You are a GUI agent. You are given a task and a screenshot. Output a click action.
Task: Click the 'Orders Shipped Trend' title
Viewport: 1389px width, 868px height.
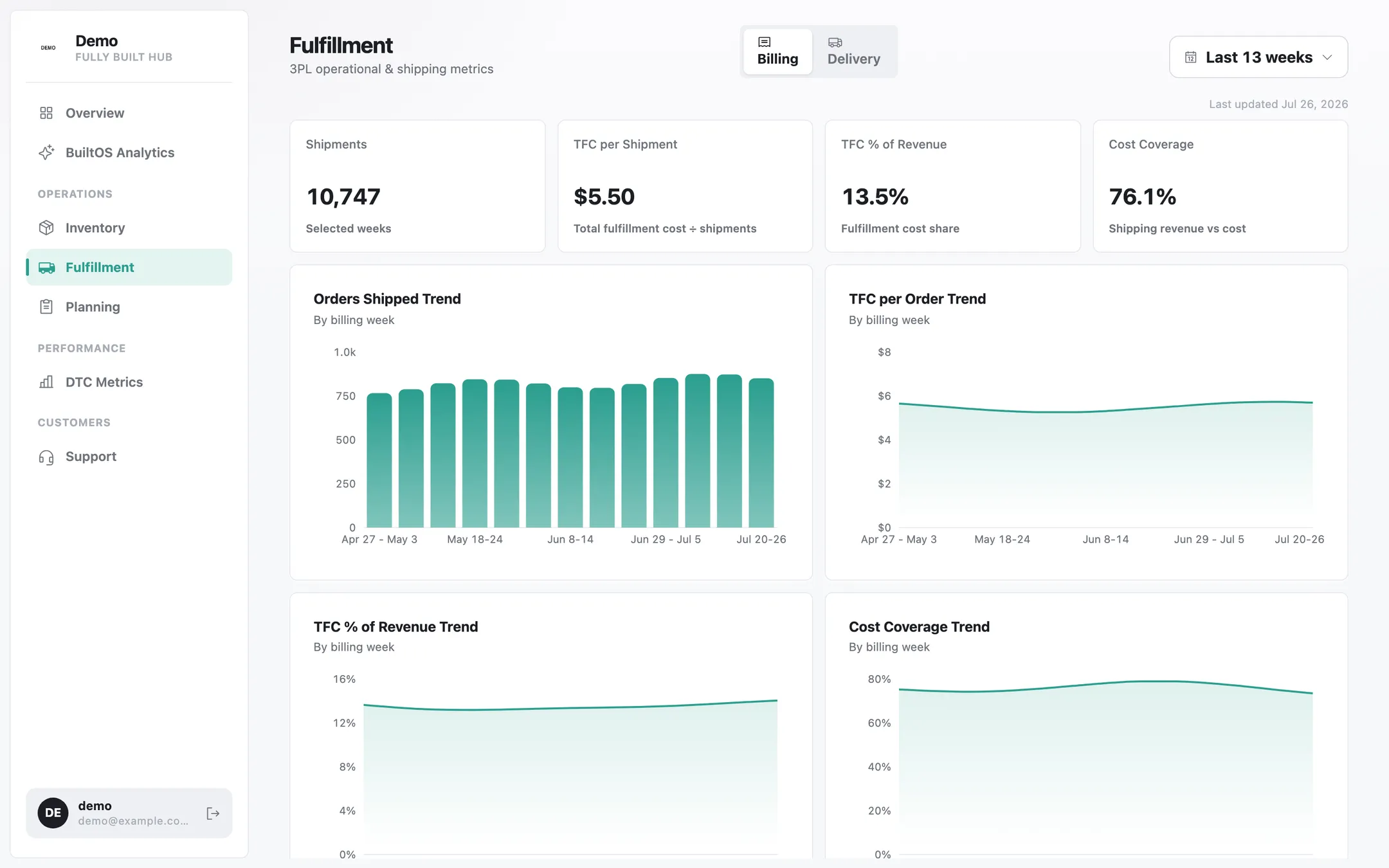[387, 299]
